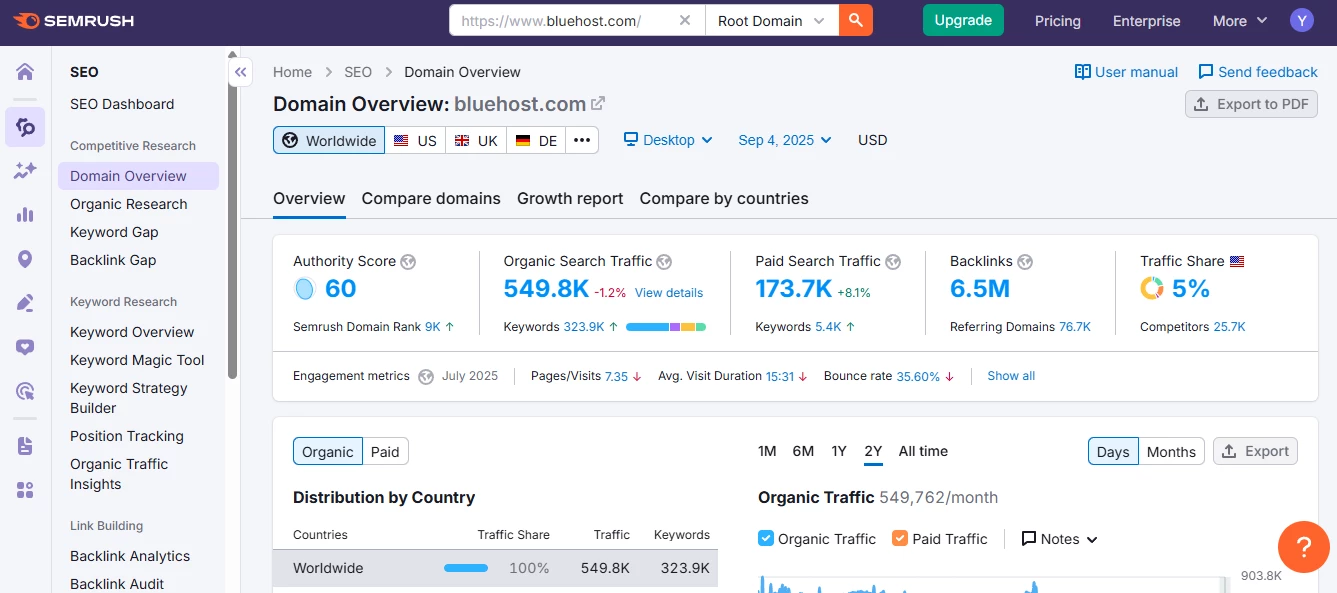Open the Social heart chat sidebar icon
The width and height of the screenshot is (1337, 593).
click(x=25, y=347)
